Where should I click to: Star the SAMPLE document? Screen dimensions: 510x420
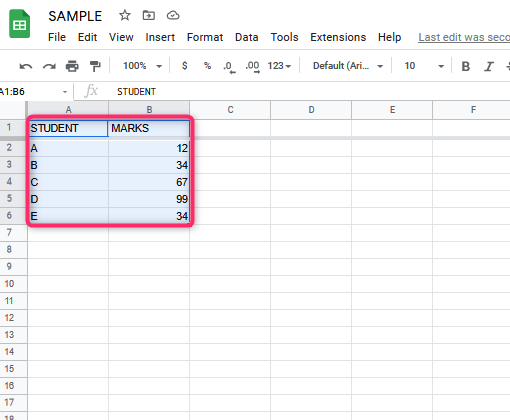click(x=125, y=15)
